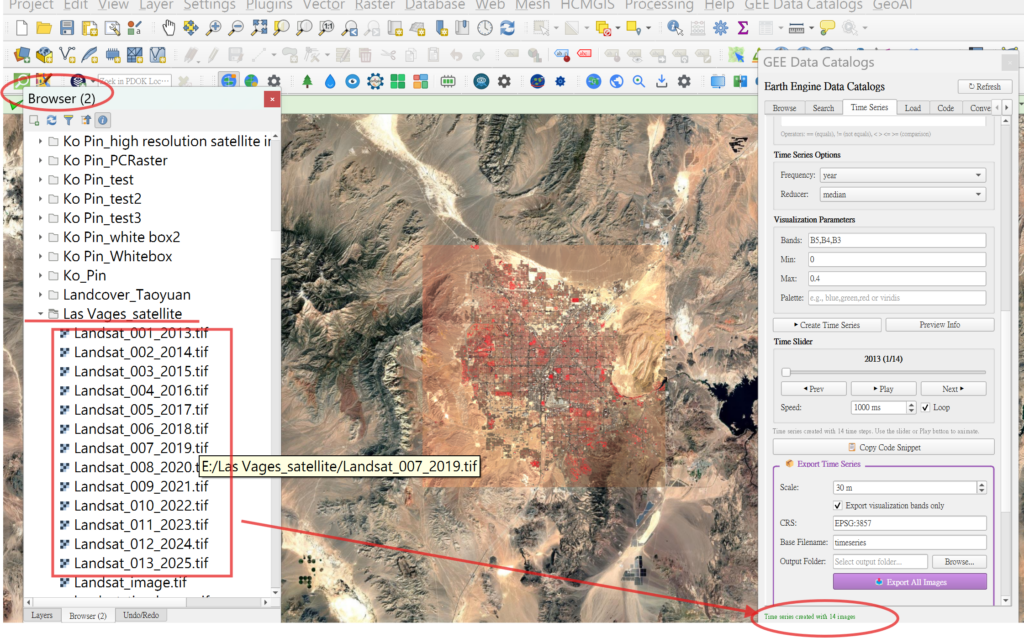Click the Sigma statistical summary icon

tap(743, 27)
